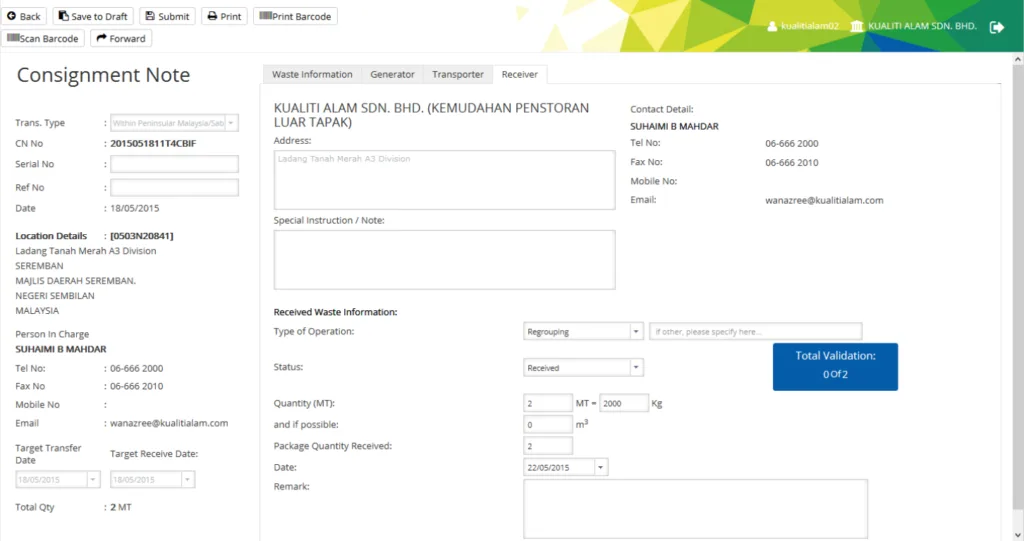Viewport: 1024px width, 541px height.
Task: Click the CN No value 2015051811T4CBIF
Action: click(153, 143)
